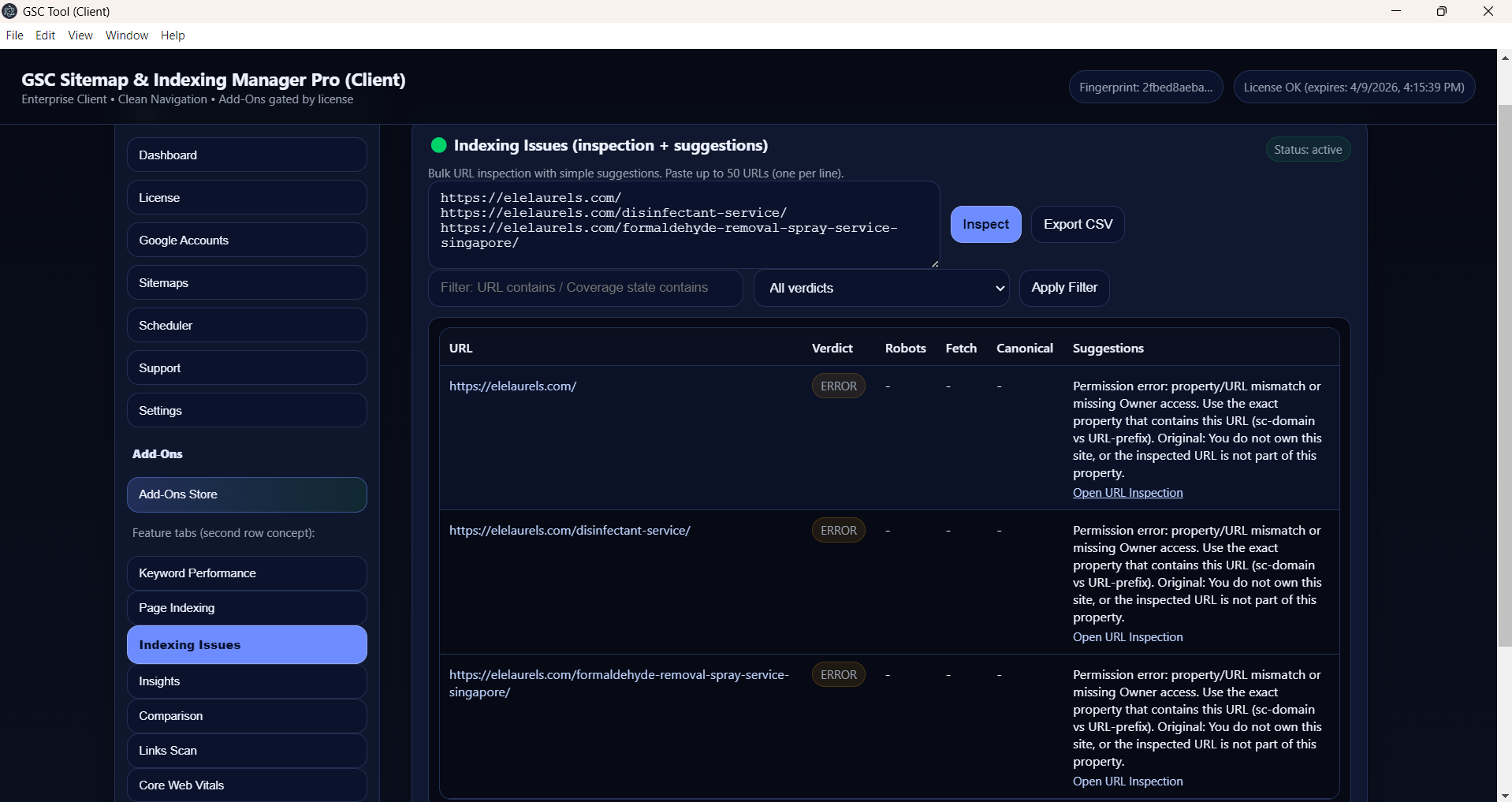Viewport: 1512px width, 802px height.
Task: Click Apply Filter button
Action: 1063,288
